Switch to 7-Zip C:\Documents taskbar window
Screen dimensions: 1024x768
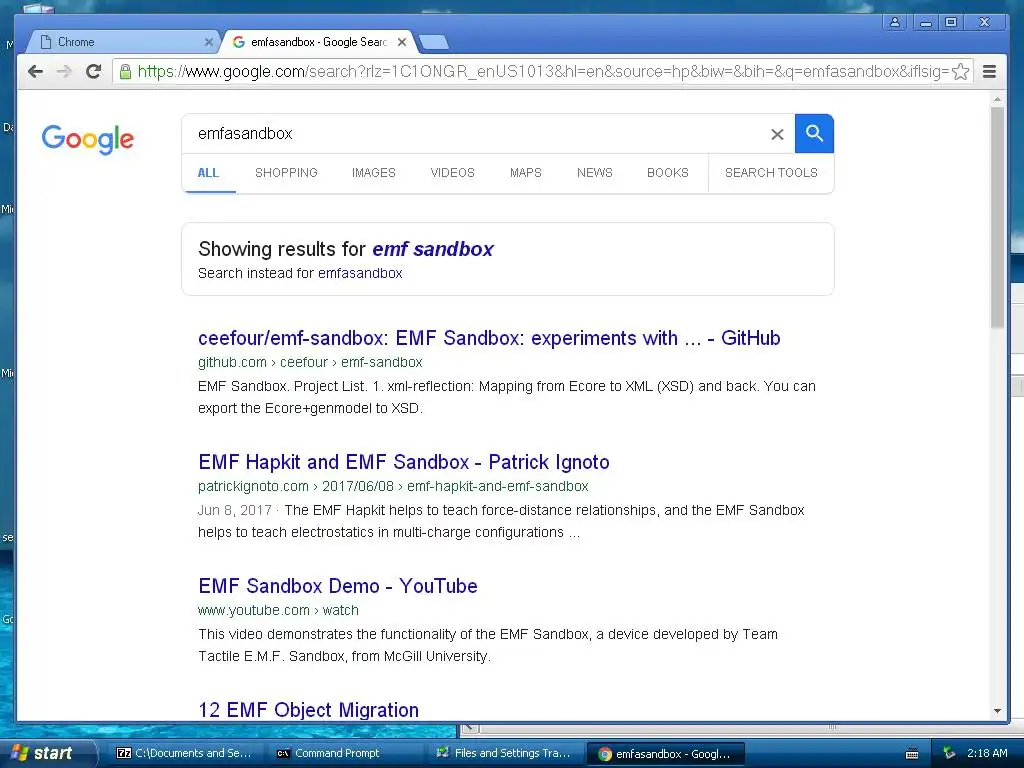pyautogui.click(x=185, y=754)
